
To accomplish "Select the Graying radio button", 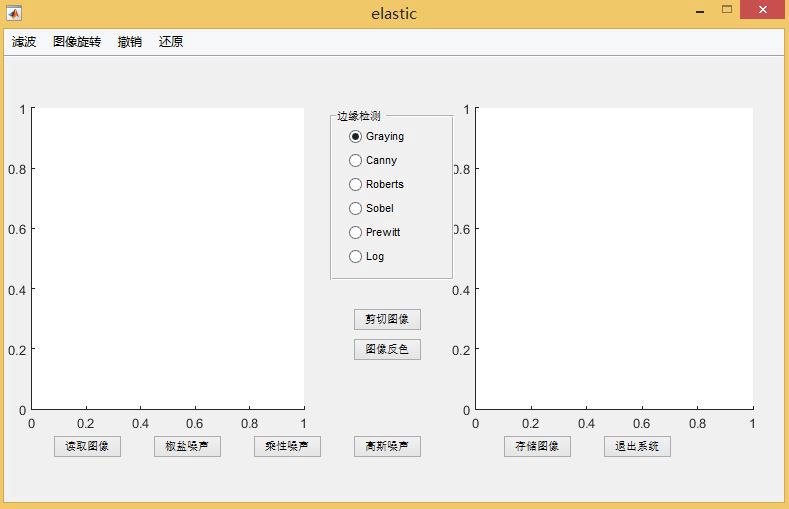I will 376,136.
